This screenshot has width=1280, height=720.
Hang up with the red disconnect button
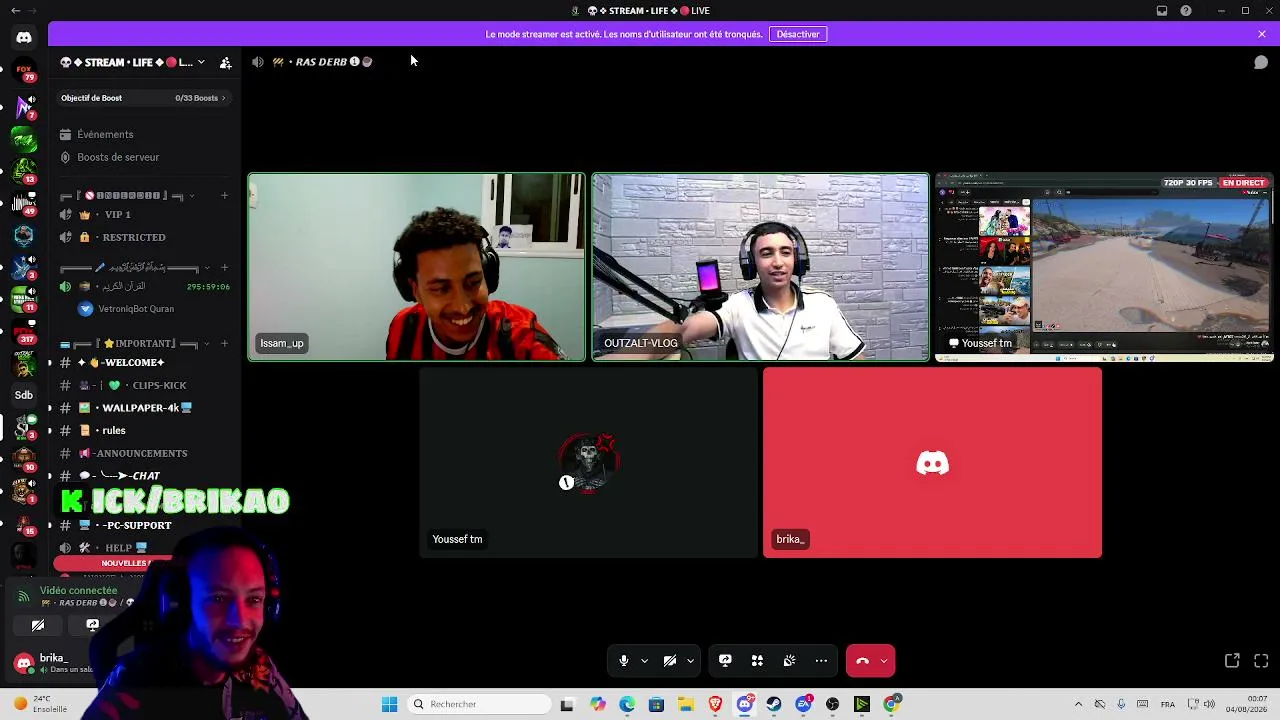(862, 661)
